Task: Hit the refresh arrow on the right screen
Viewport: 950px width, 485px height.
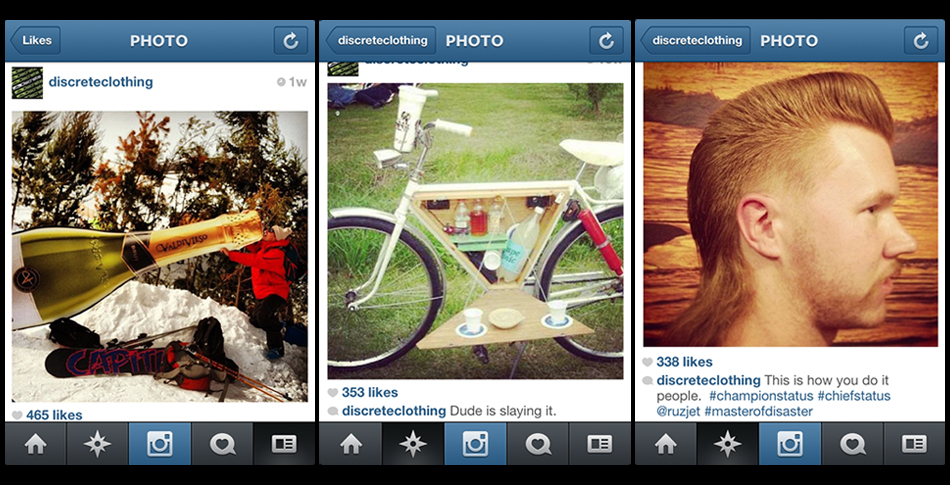Action: tap(921, 41)
